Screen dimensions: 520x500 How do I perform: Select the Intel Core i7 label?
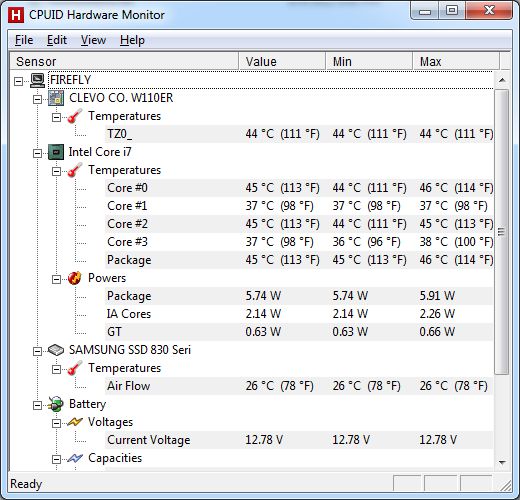click(x=100, y=152)
